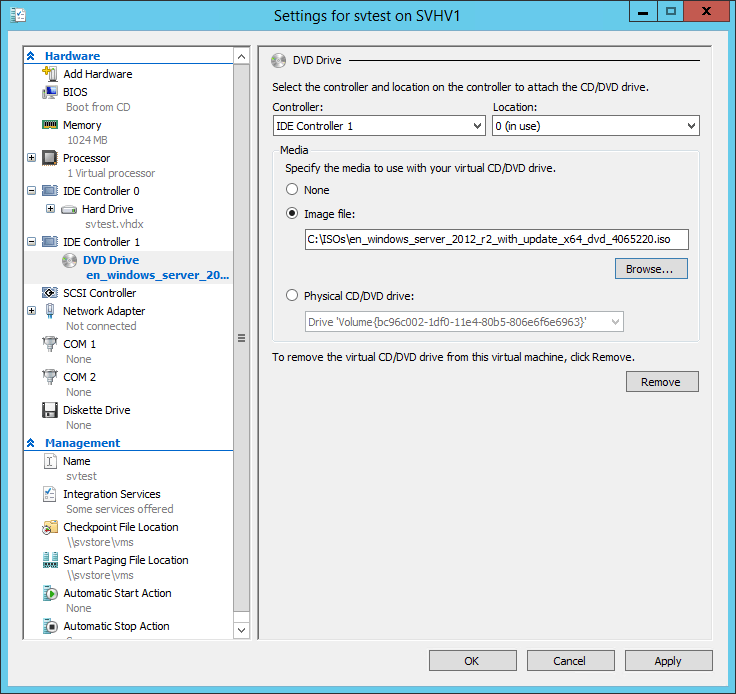Click the settings window title bar icon
The height and width of the screenshot is (694, 736).
pos(18,15)
